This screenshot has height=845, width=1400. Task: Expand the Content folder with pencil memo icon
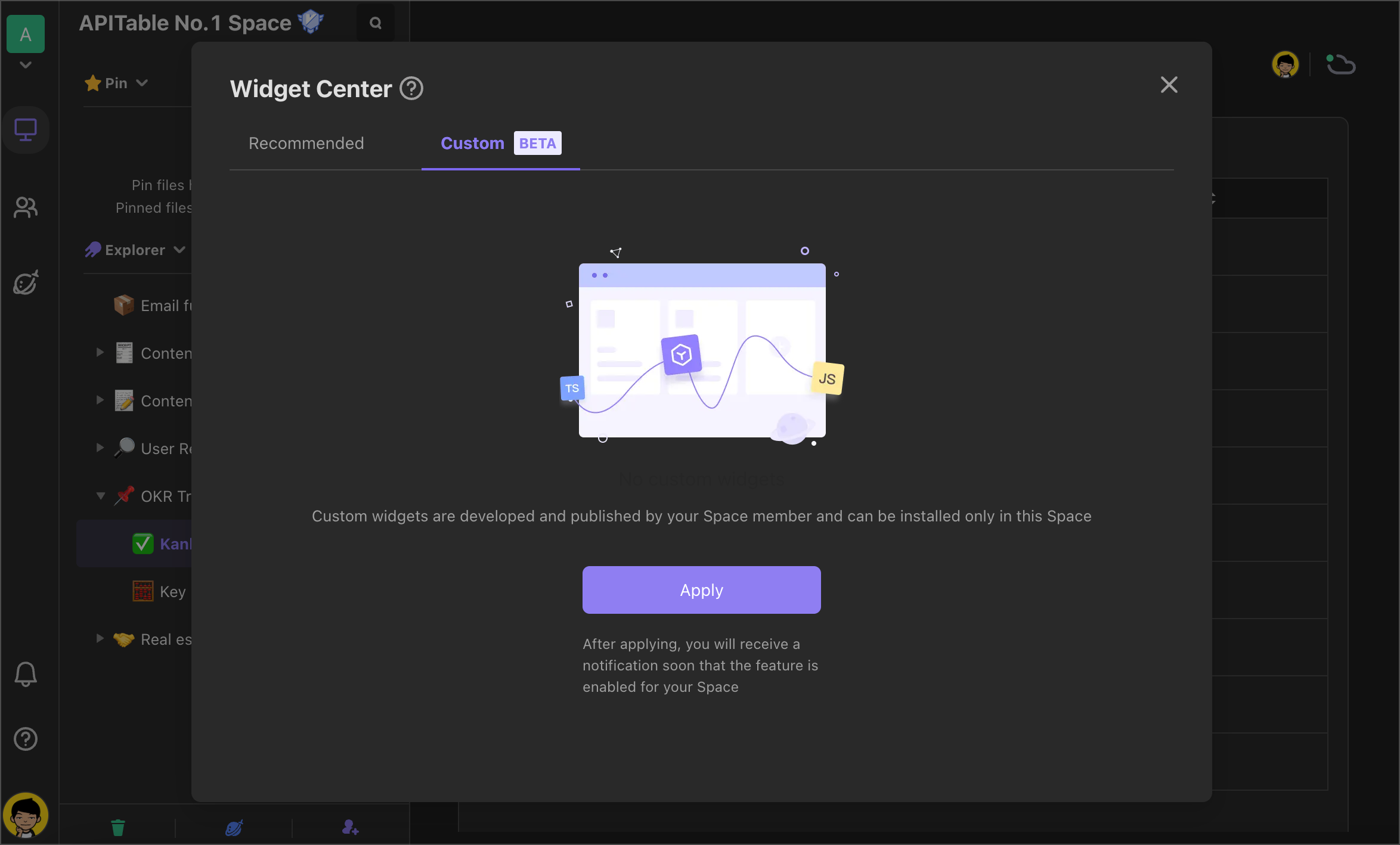tap(100, 400)
